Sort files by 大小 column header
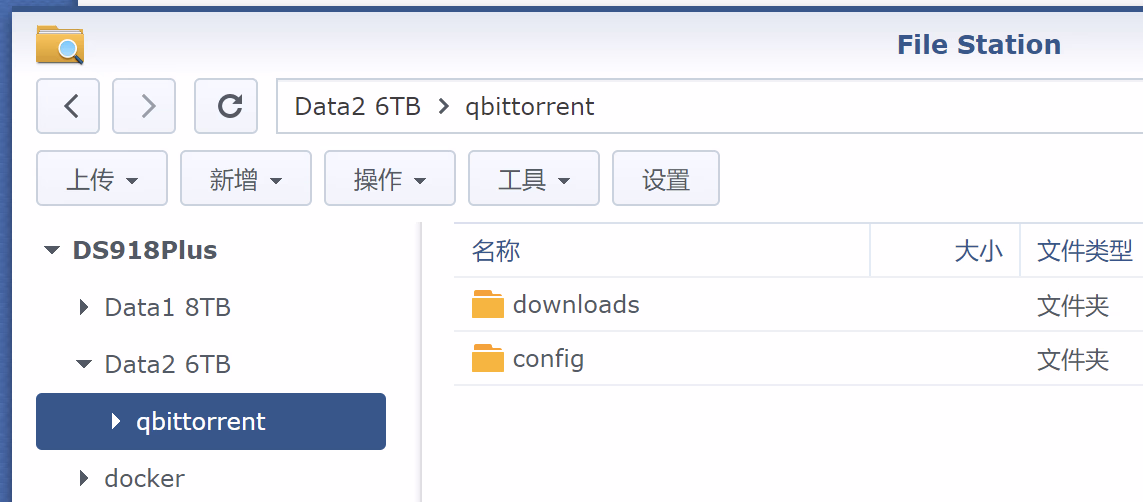This screenshot has width=1143, height=502. [978, 251]
